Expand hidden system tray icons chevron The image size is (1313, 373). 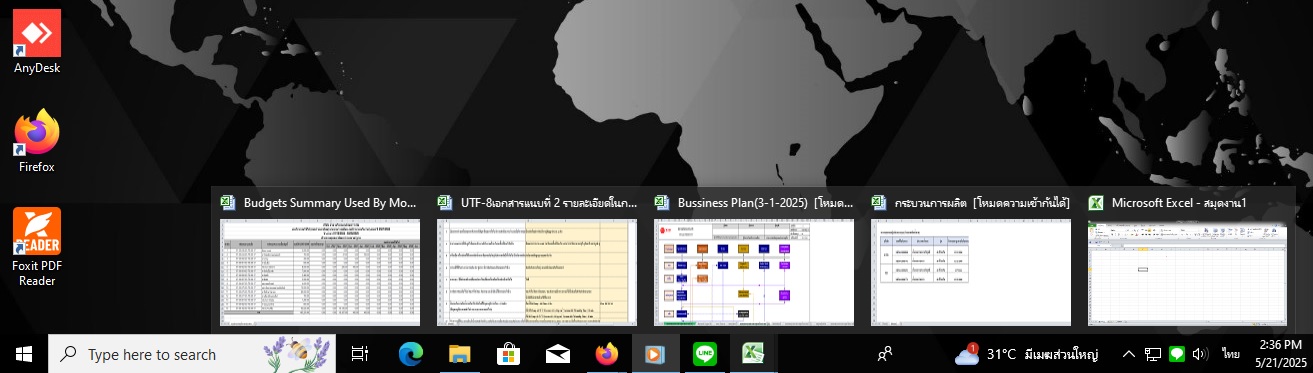(x=1128, y=354)
